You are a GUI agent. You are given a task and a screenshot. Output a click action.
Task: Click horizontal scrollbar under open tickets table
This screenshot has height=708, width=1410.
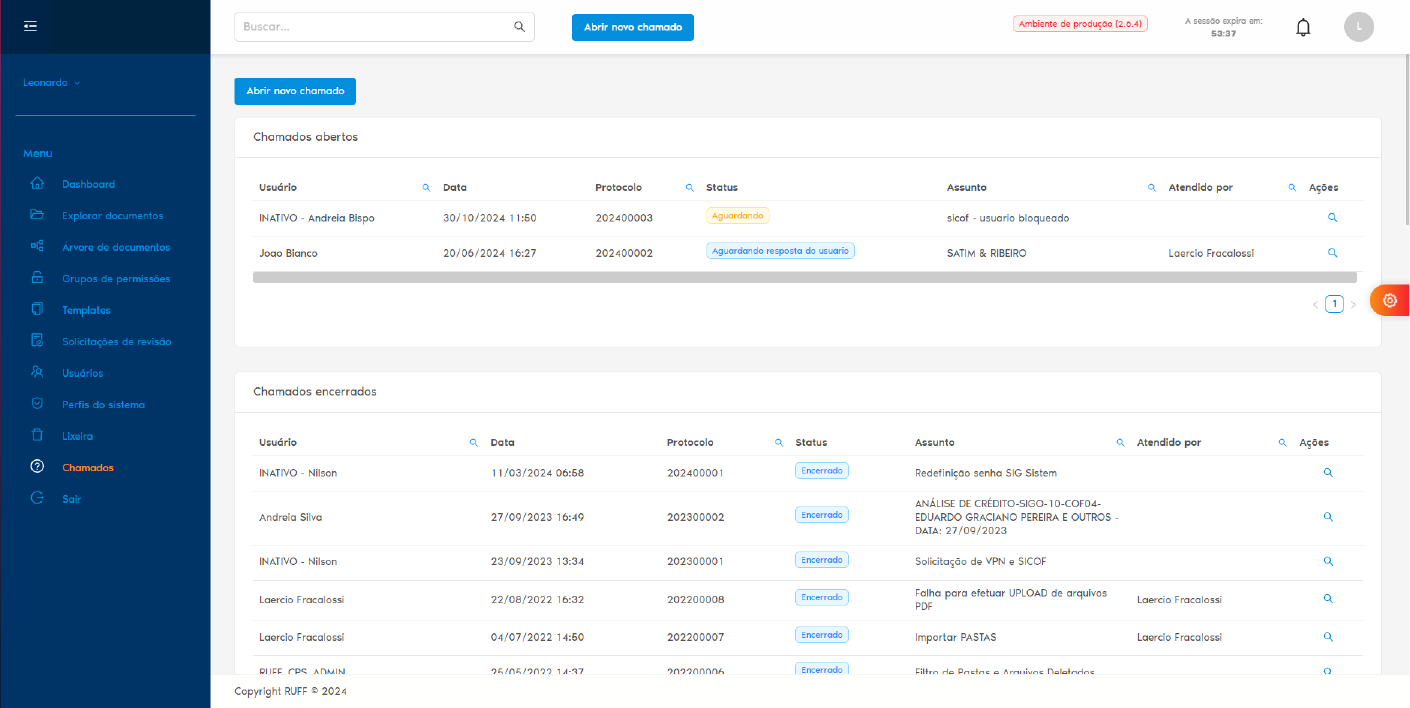[x=805, y=277]
